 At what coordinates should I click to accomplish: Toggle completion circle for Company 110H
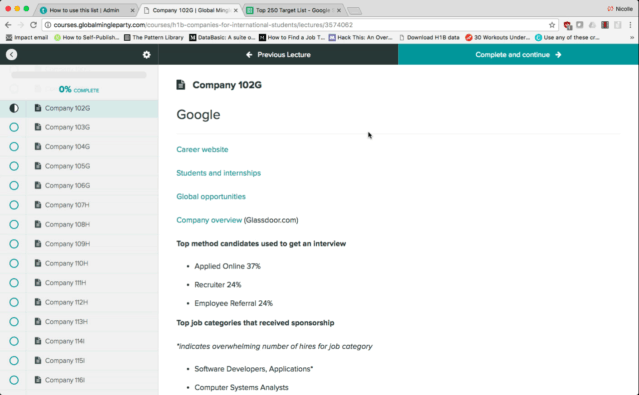[x=14, y=263]
